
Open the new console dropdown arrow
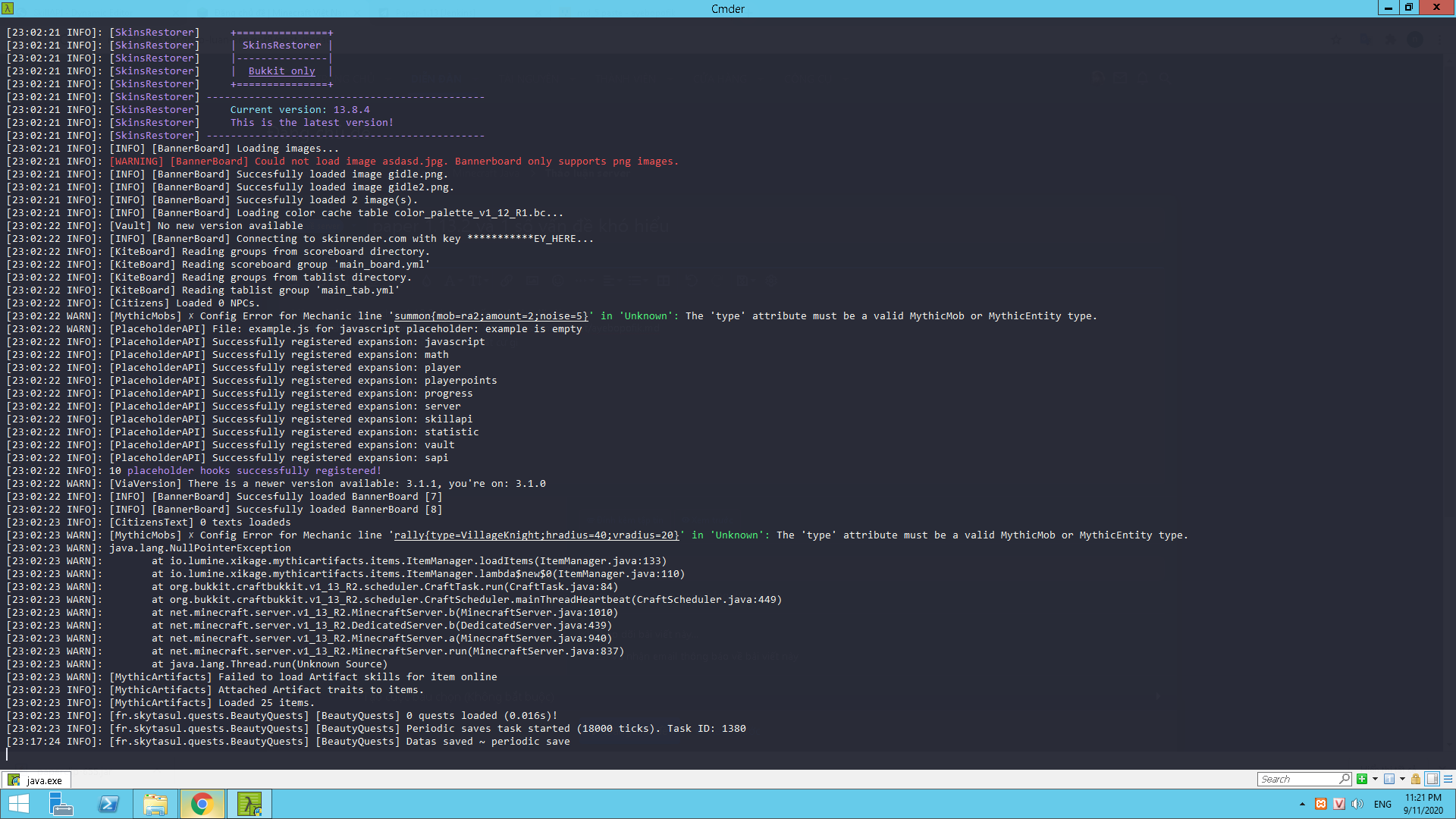1375,779
